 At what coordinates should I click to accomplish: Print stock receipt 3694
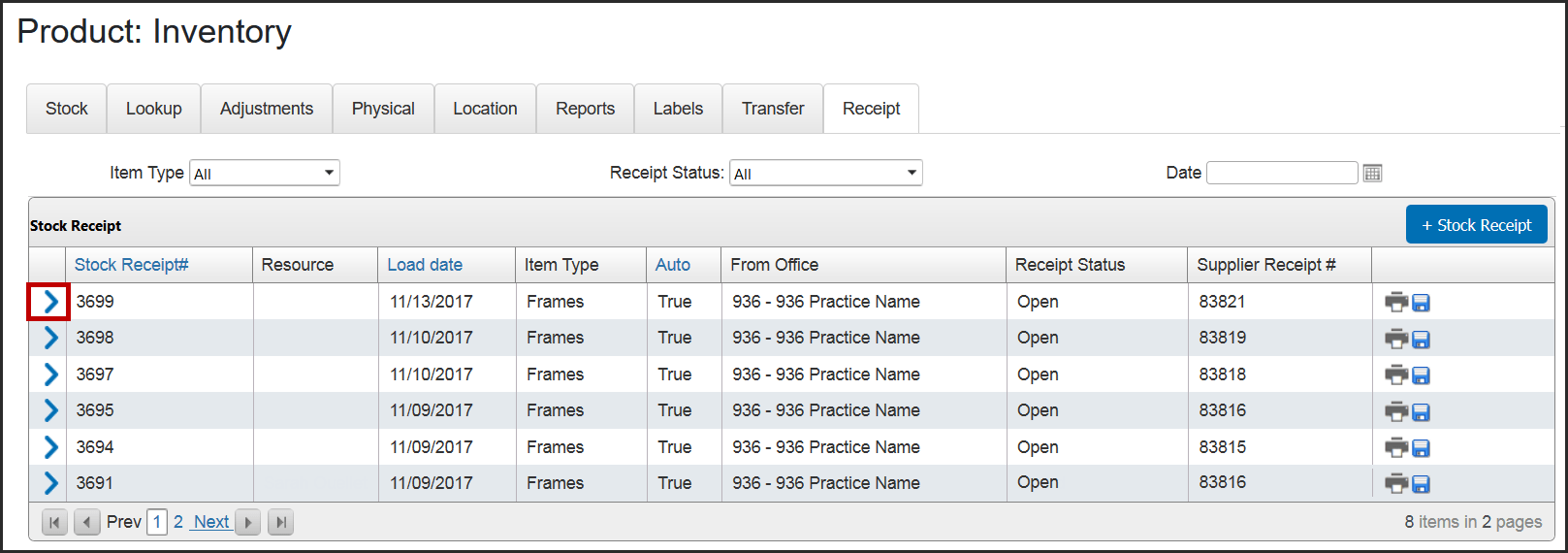click(1395, 447)
